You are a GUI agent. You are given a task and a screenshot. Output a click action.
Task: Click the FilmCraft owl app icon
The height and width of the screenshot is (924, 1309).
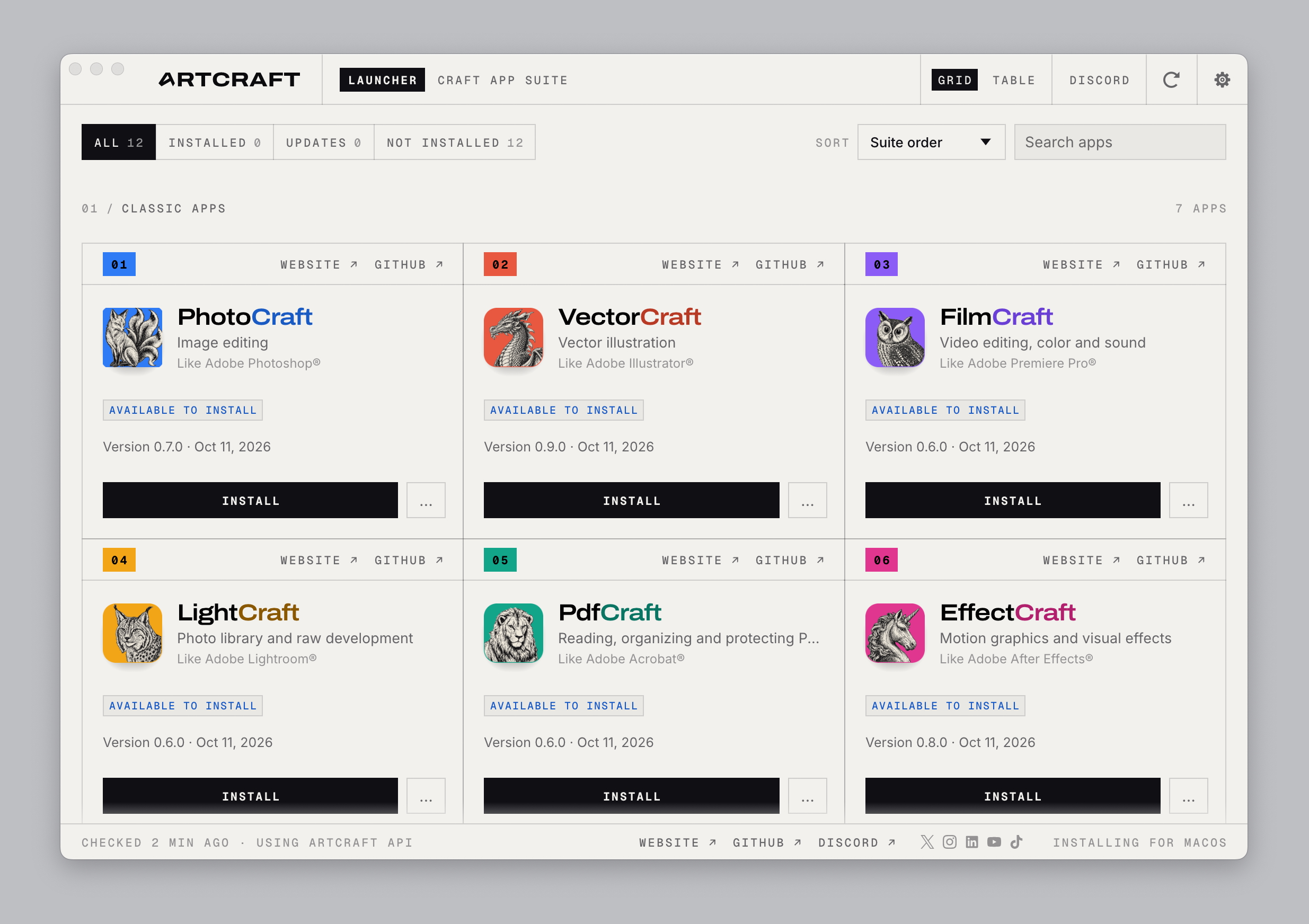[895, 337]
